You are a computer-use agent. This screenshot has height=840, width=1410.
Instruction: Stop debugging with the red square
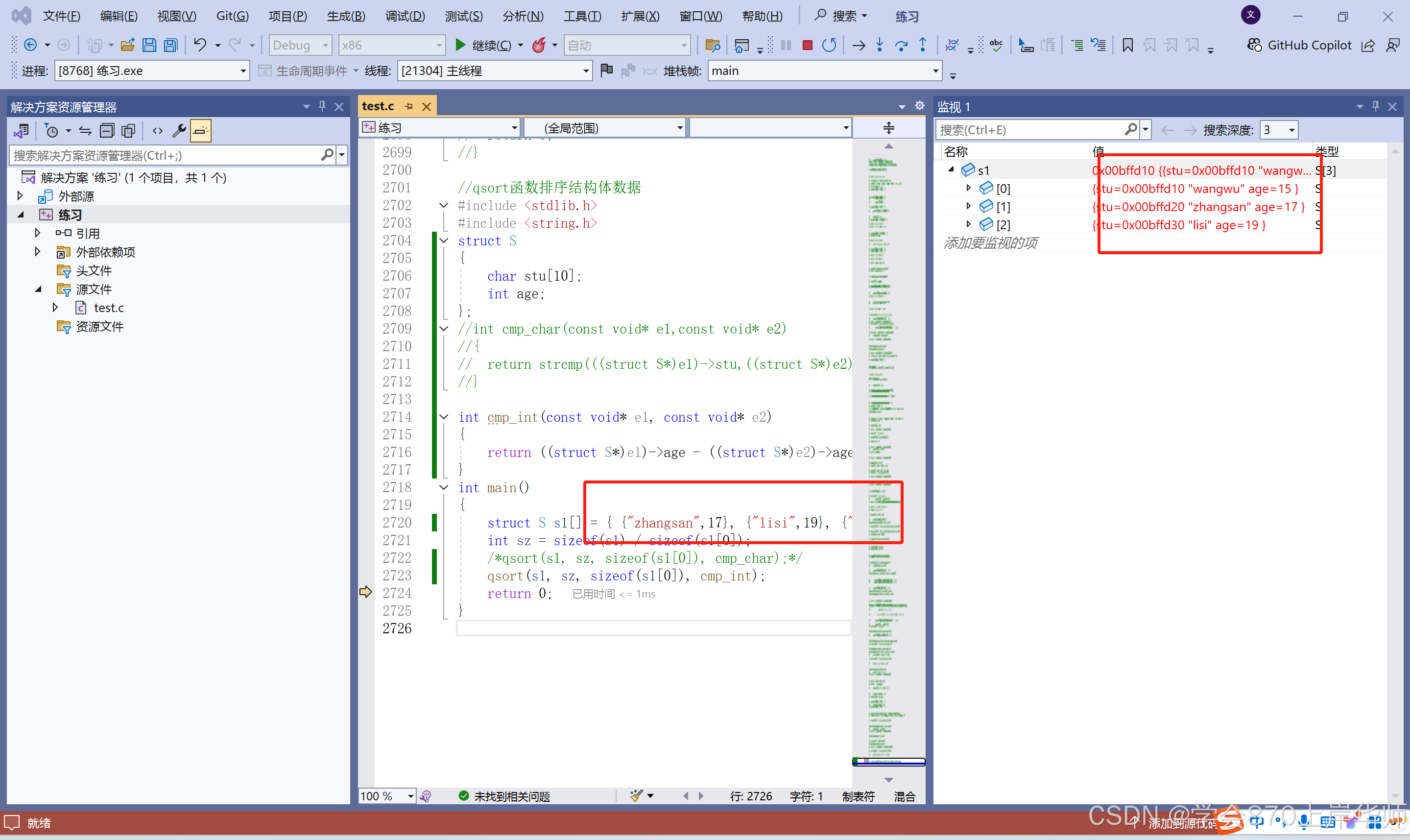tap(808, 45)
